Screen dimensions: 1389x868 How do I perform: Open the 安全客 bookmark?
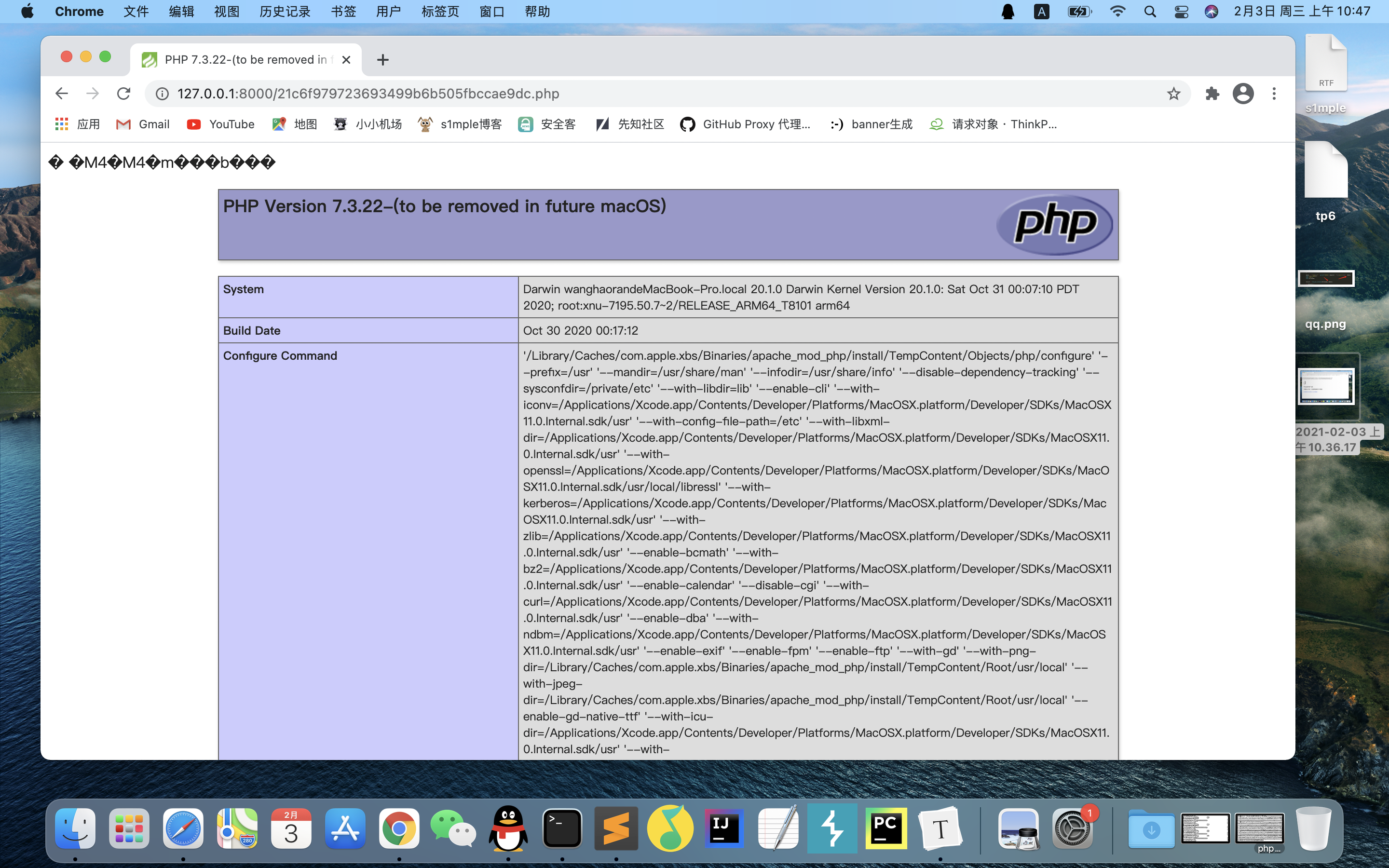547,124
